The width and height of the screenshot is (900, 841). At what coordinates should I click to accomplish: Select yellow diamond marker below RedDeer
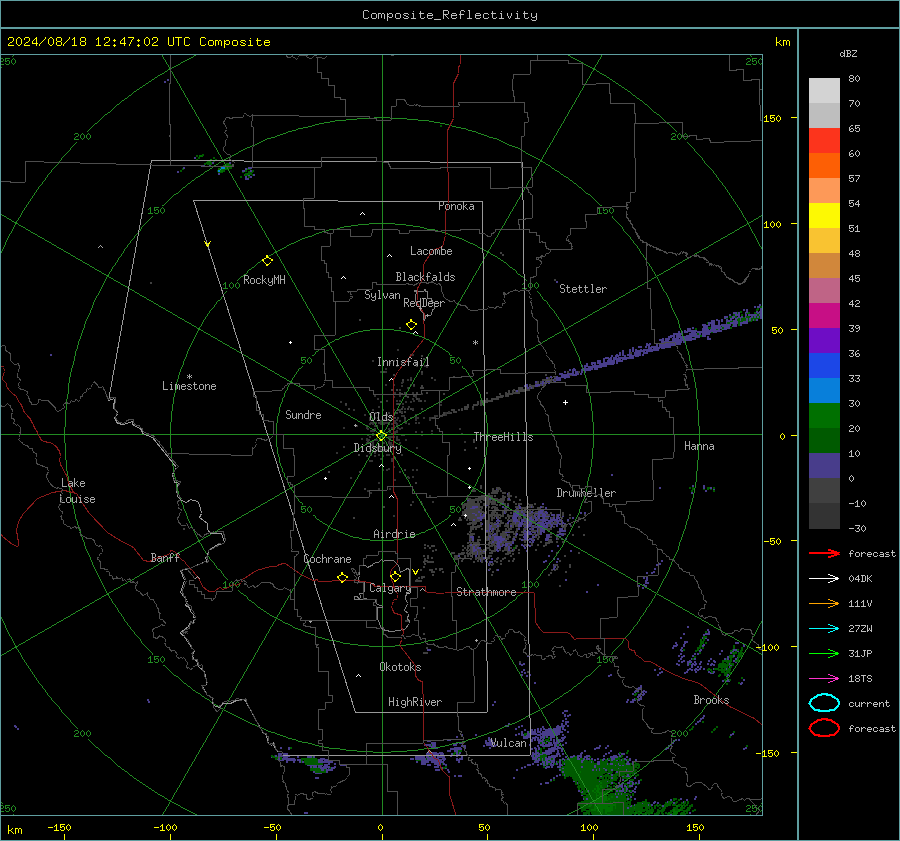[x=411, y=325]
